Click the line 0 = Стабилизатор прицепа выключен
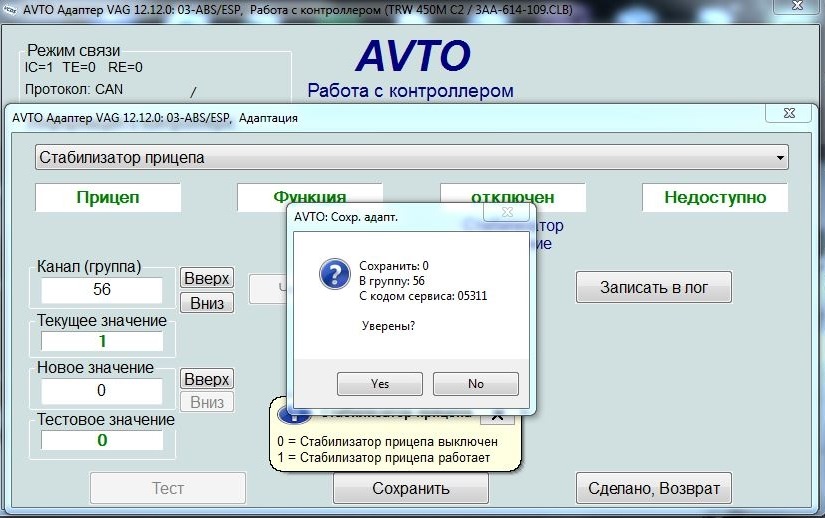Viewport: 825px width, 518px height. point(387,441)
